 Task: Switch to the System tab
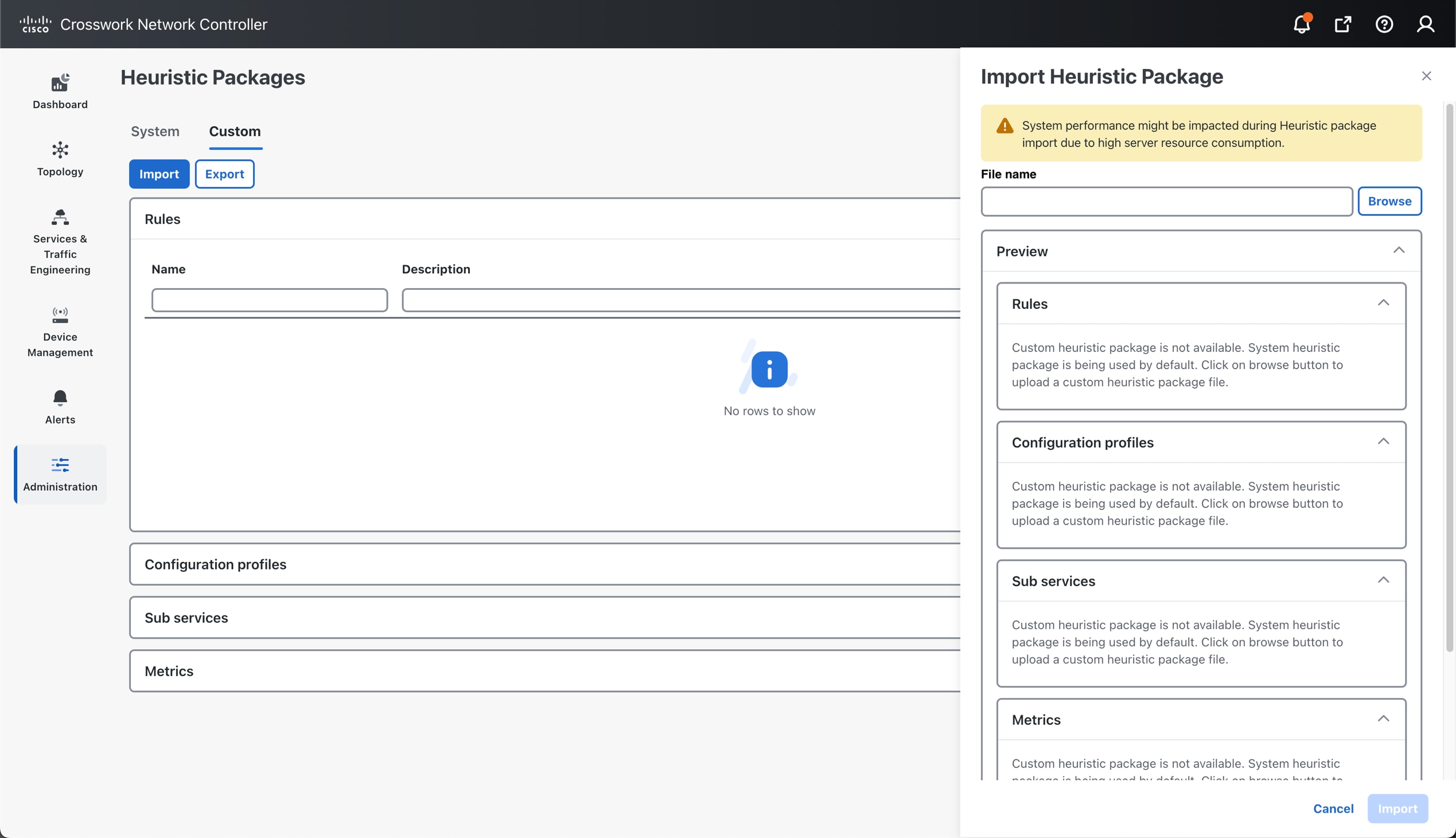click(155, 131)
